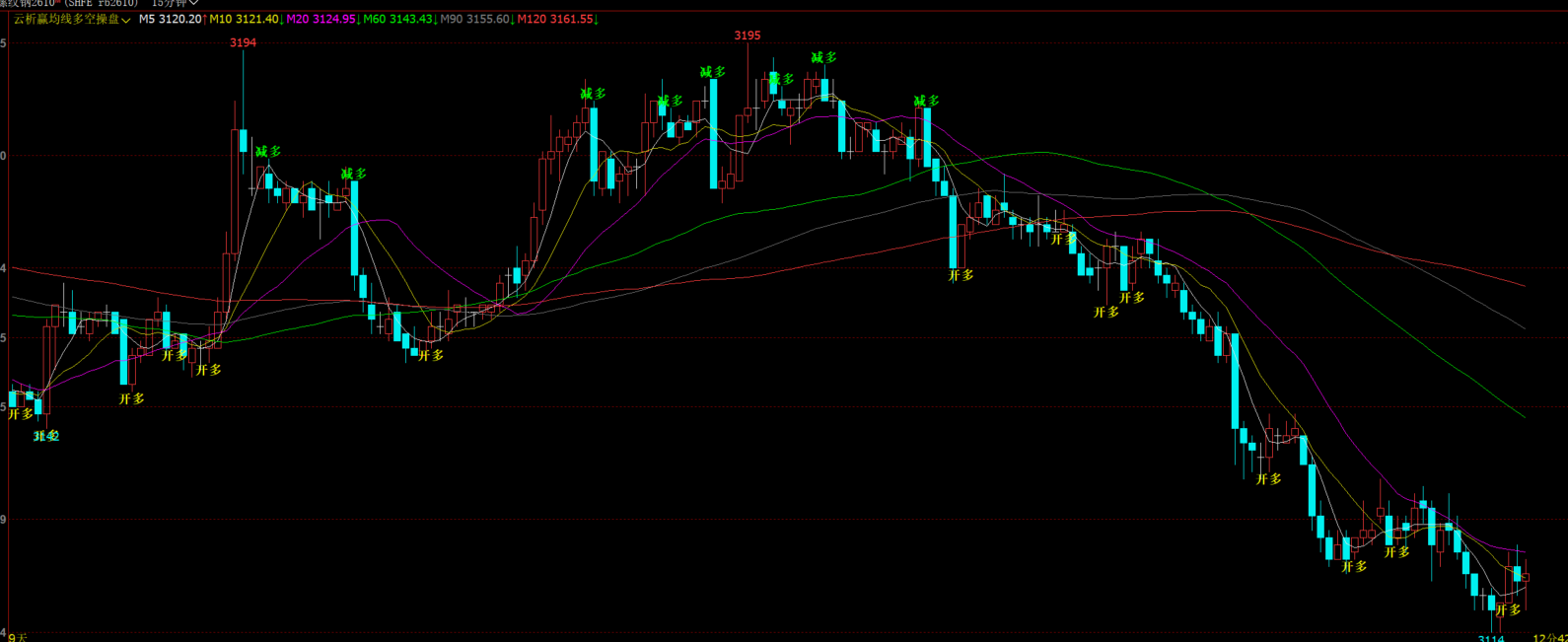This screenshot has height=642, width=1568.
Task: Click the 减多 marker left of 3195
Action: 713,72
